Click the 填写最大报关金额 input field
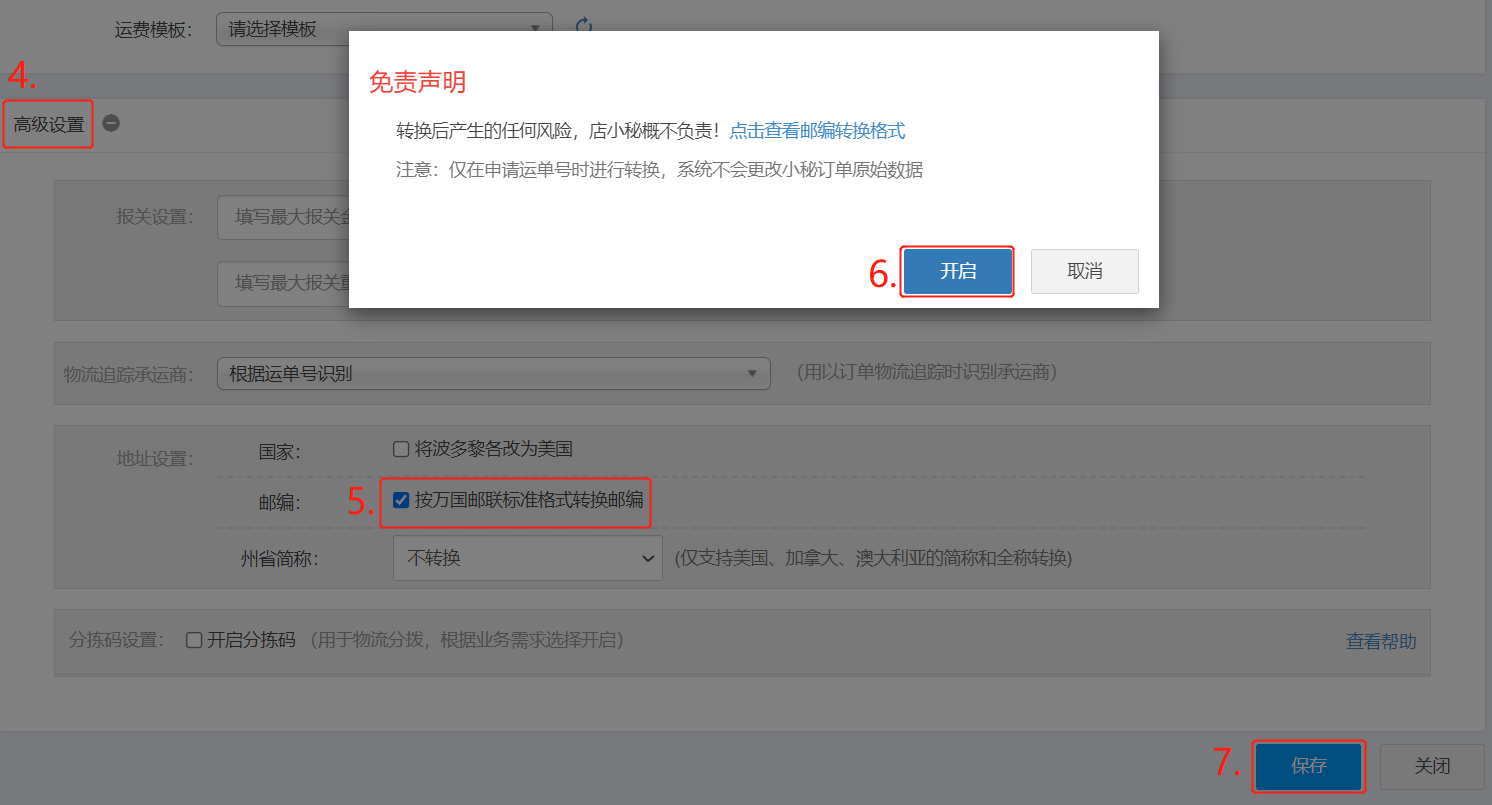This screenshot has height=805, width=1492. click(284, 218)
